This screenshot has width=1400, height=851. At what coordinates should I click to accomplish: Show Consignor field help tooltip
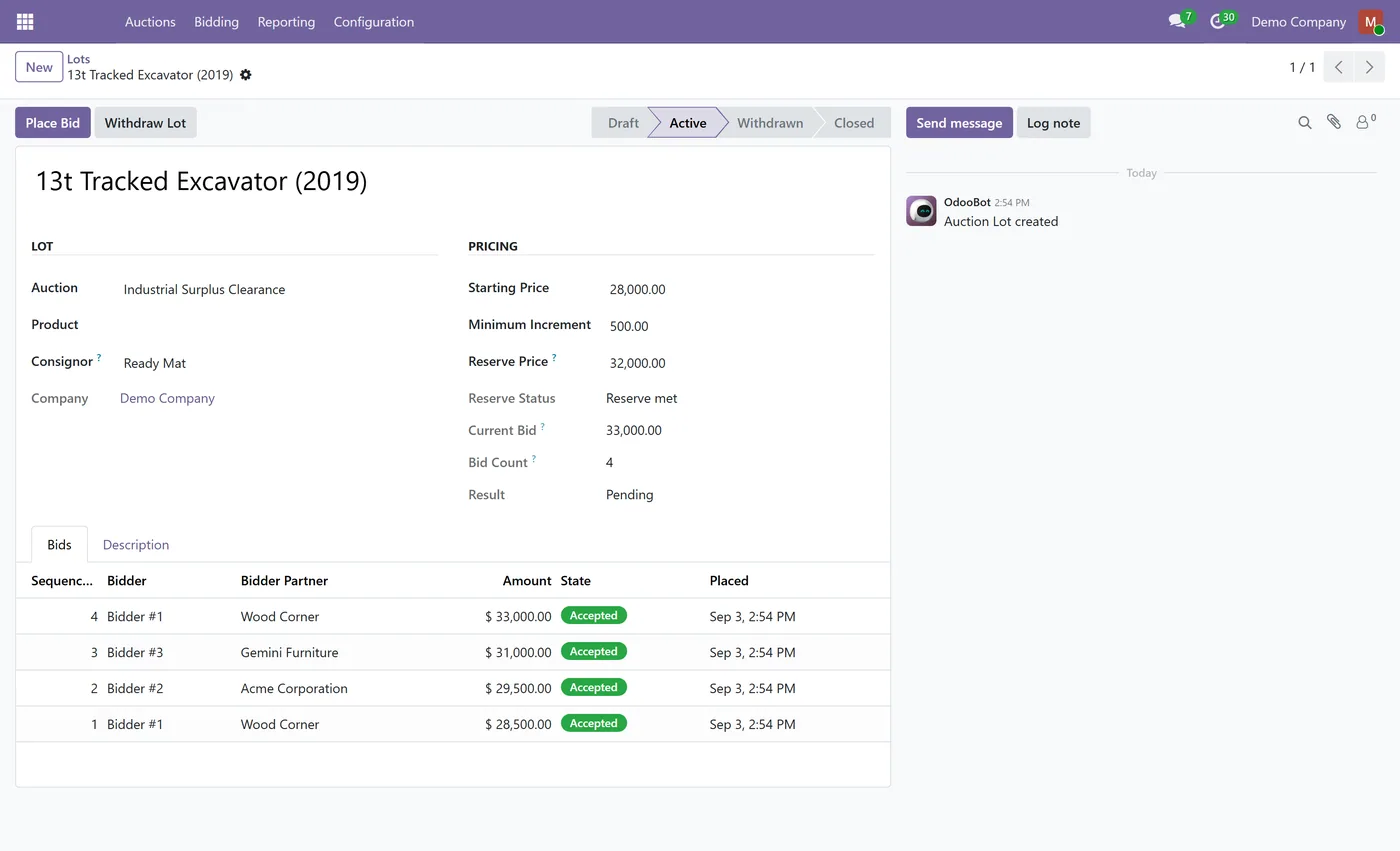tap(99, 357)
